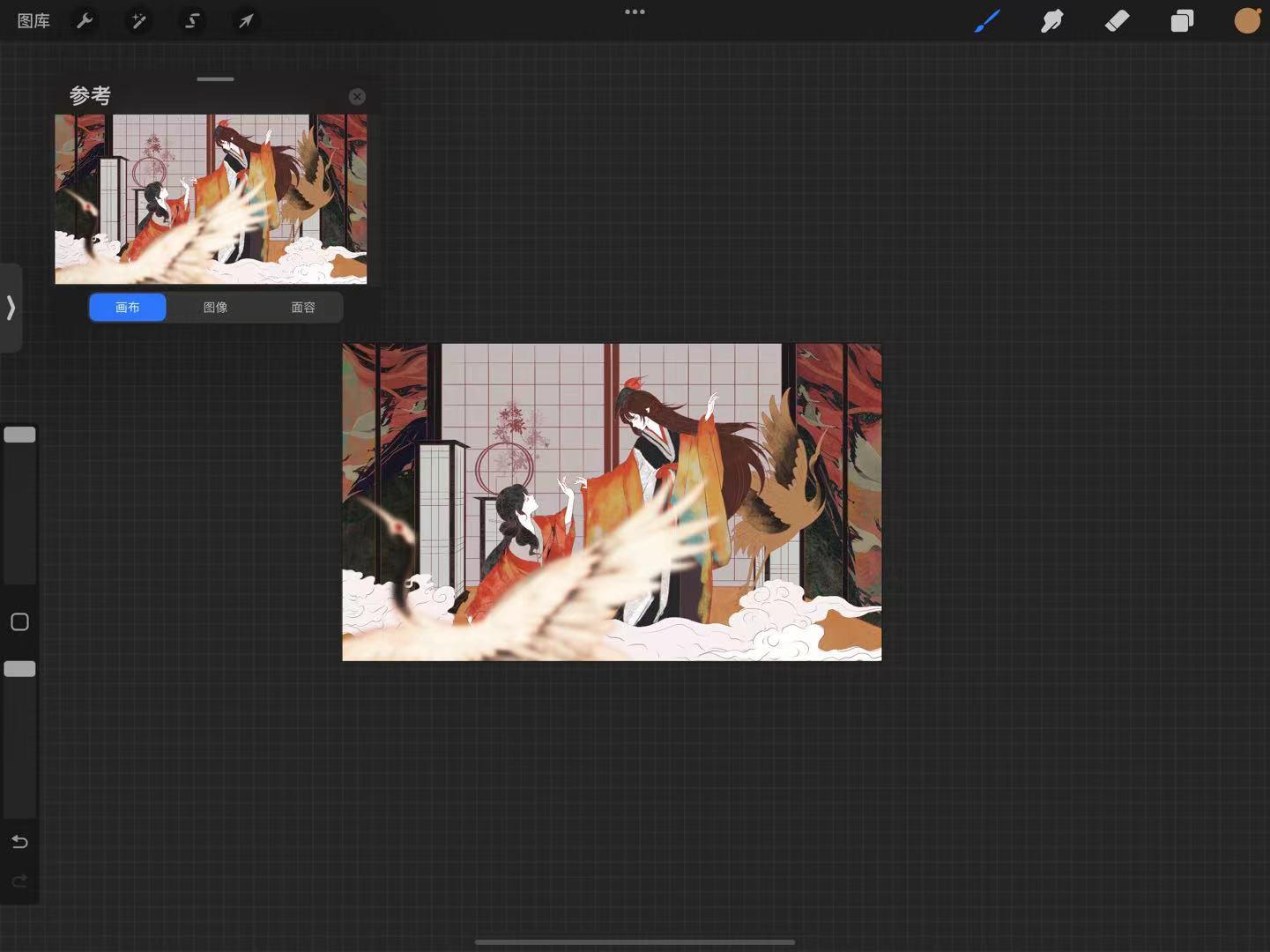Open the active color swatch
Screen dimensions: 1270x952
[x=1247, y=20]
